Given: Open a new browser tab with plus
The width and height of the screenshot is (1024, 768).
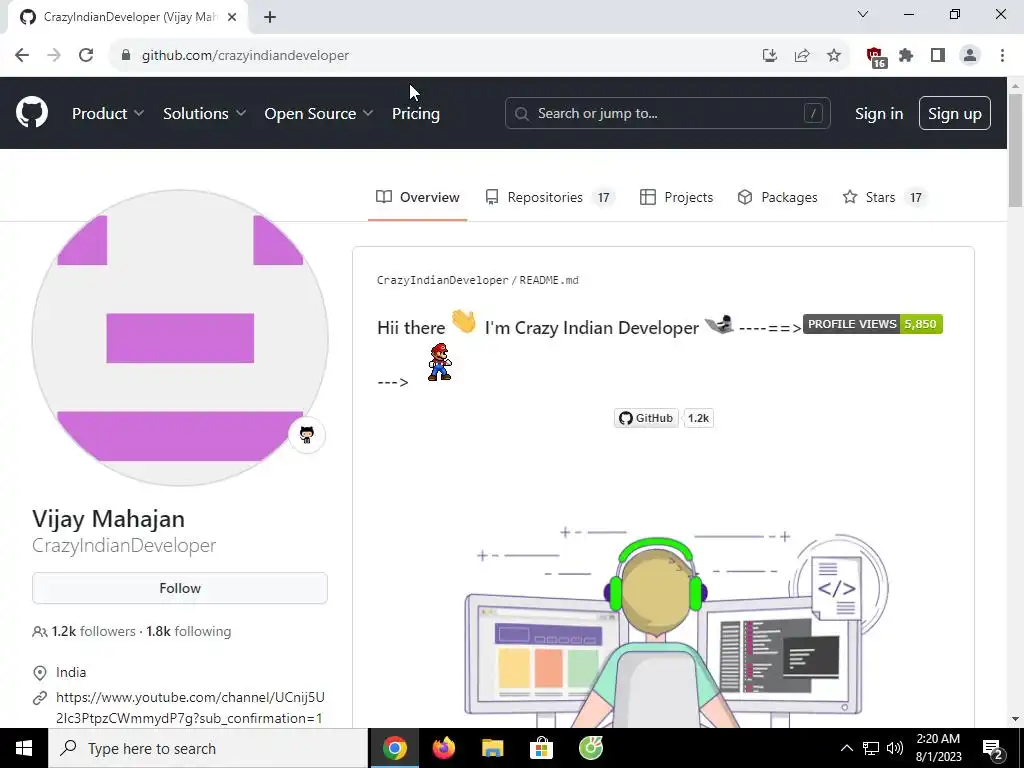Looking at the screenshot, I should (270, 17).
